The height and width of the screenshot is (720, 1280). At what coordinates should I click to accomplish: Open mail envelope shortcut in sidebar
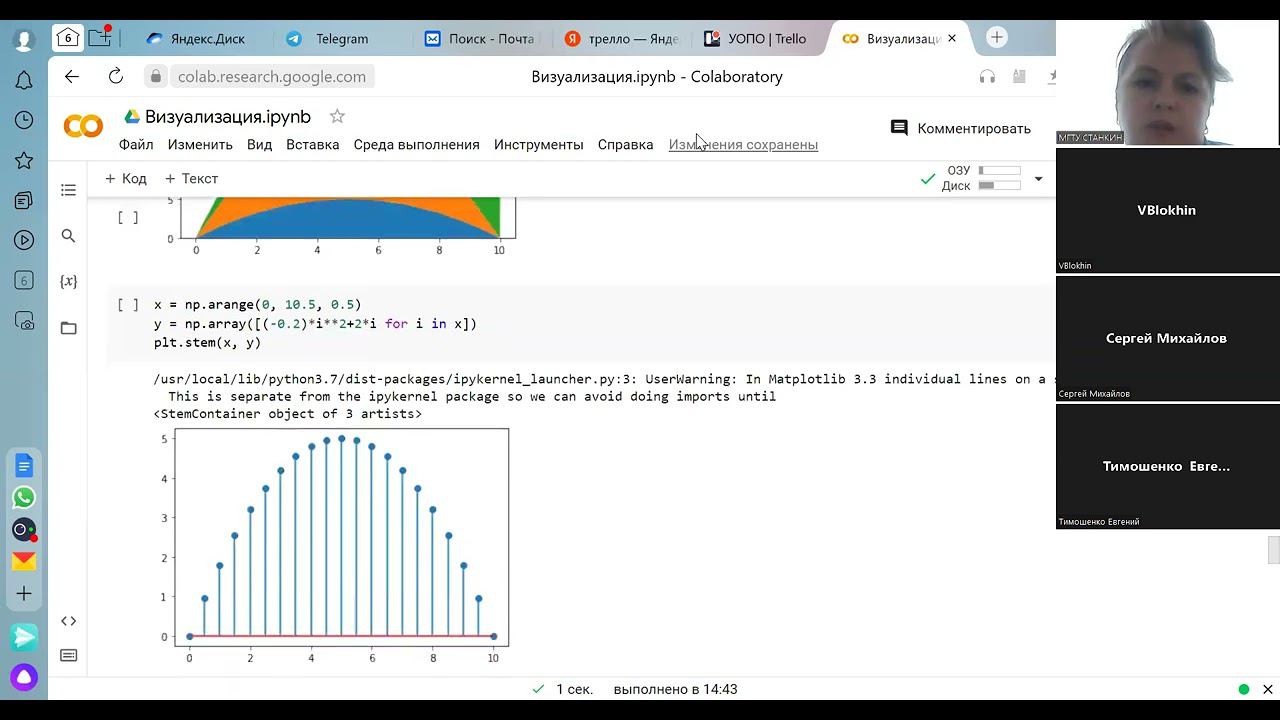pyautogui.click(x=24, y=561)
